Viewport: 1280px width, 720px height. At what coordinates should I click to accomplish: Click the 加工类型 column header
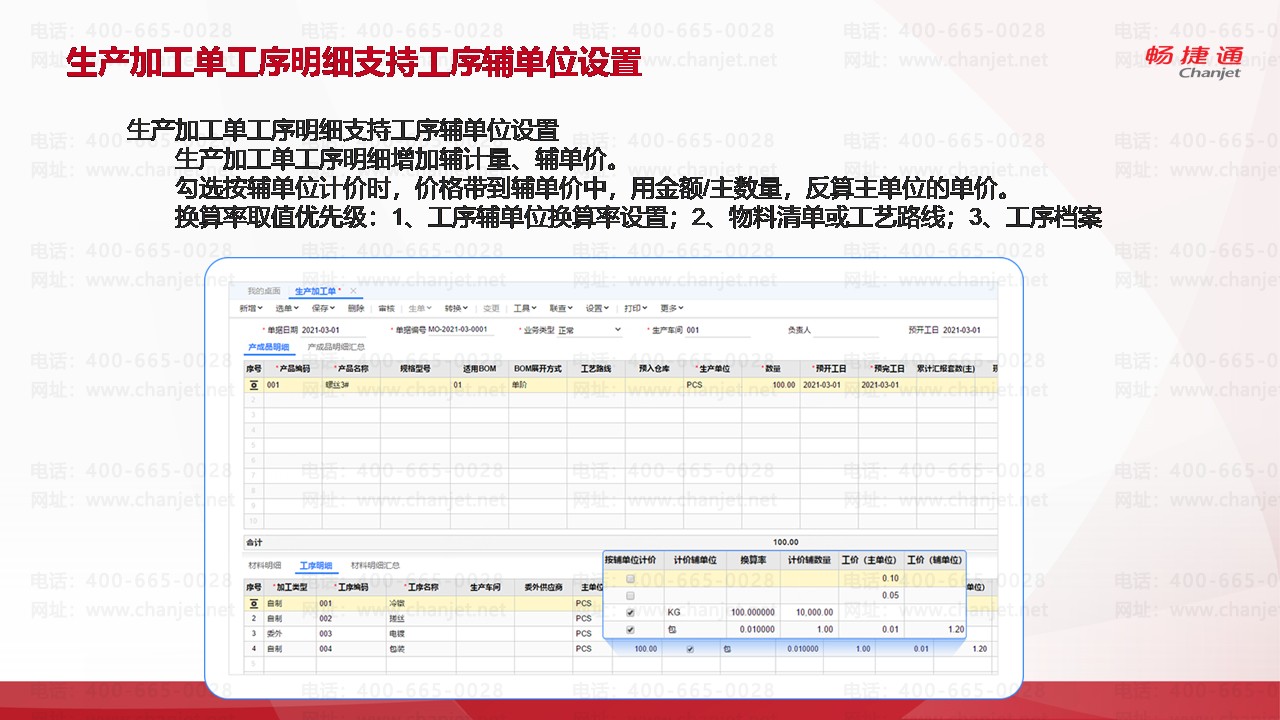tap(290, 587)
